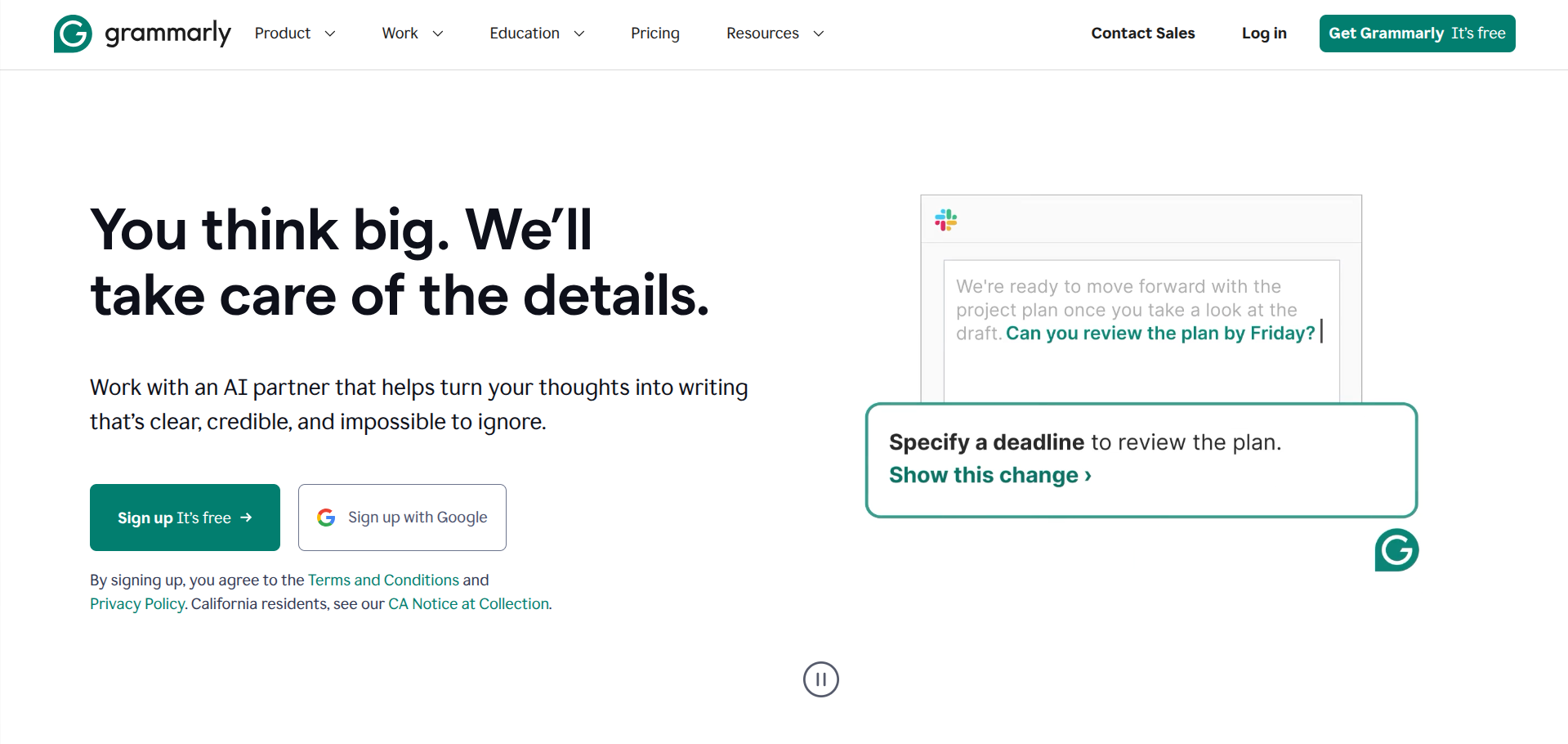The height and width of the screenshot is (744, 1568).
Task: Click the Slack icon in demo window
Action: tap(946, 220)
